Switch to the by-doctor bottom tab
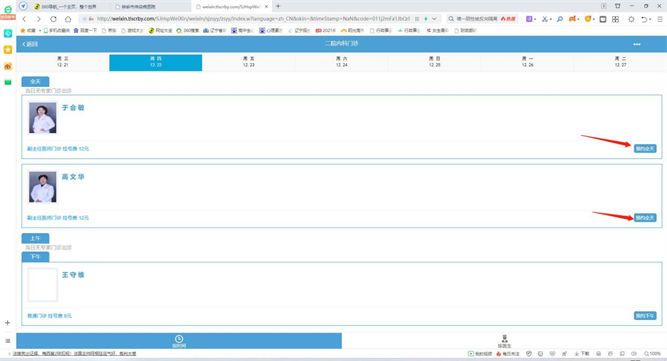 [504, 341]
